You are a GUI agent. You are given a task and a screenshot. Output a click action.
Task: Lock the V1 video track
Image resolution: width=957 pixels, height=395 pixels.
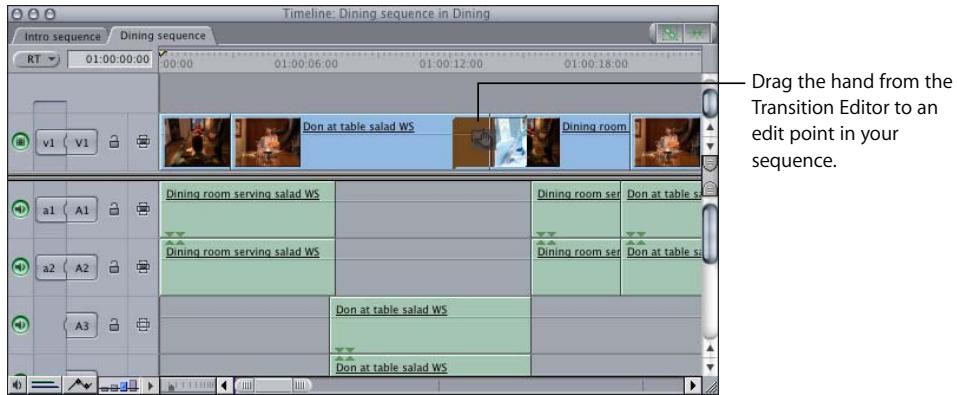click(x=114, y=142)
